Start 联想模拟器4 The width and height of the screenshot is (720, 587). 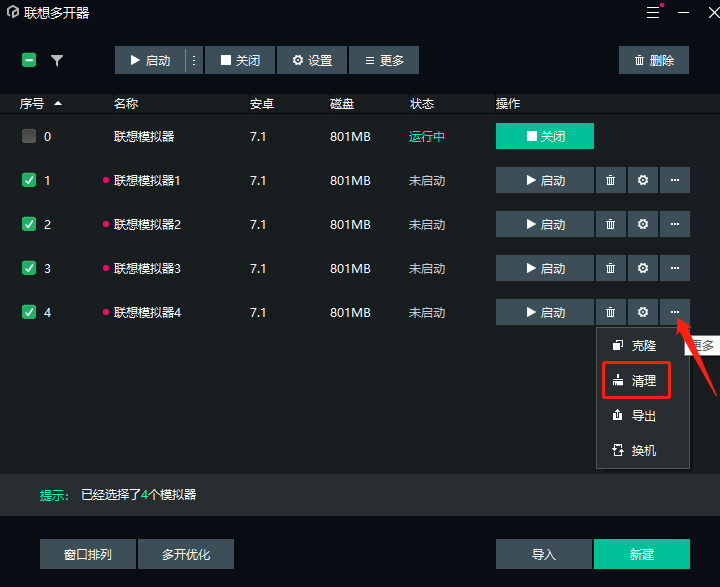545,312
